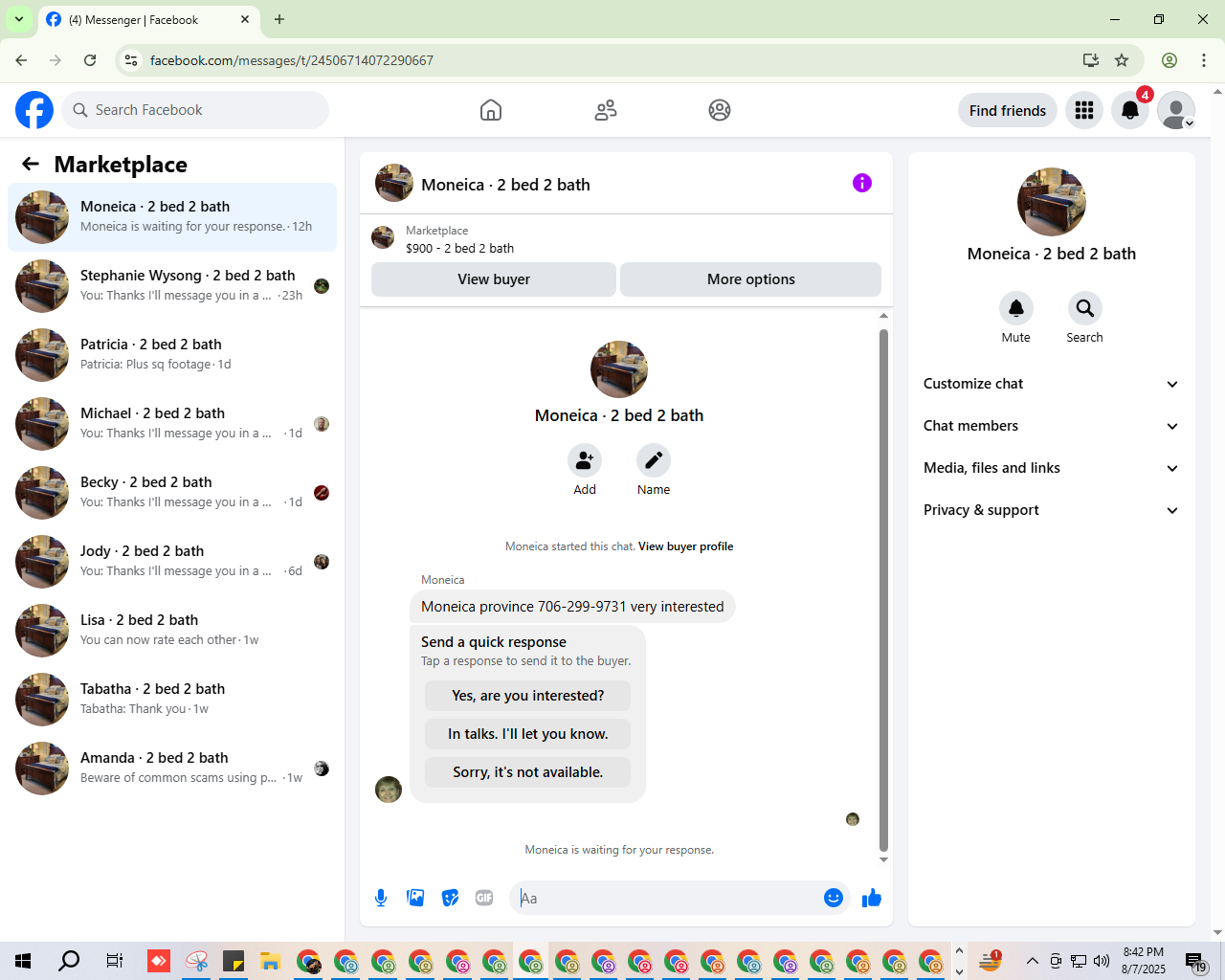1225x980 pixels.
Task: Search in conversation with magnifier icon
Action: click(1085, 308)
